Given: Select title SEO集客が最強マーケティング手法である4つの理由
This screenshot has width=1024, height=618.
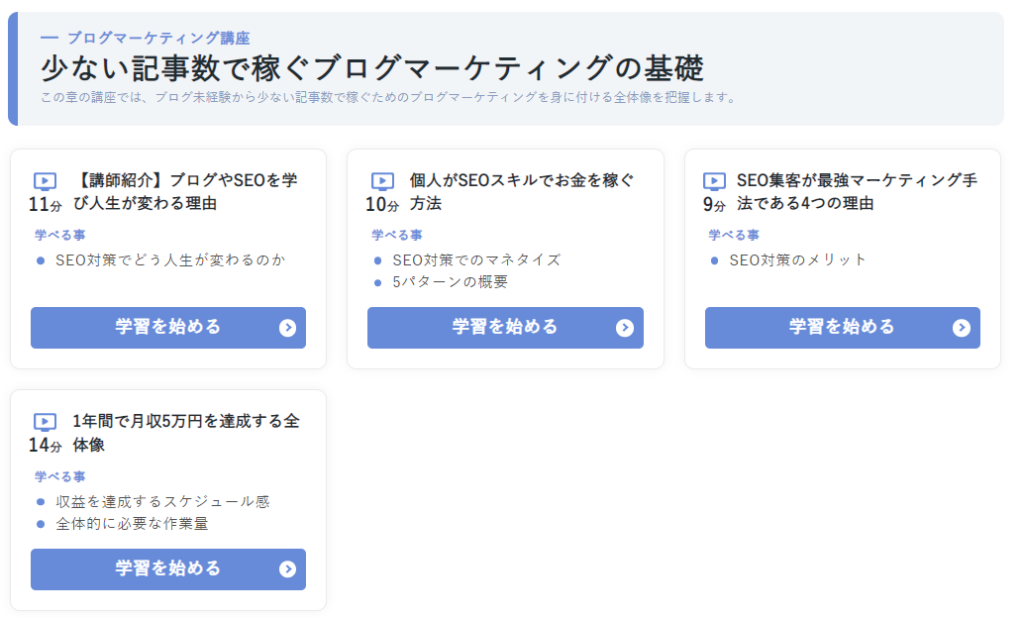Looking at the screenshot, I should tap(857, 192).
